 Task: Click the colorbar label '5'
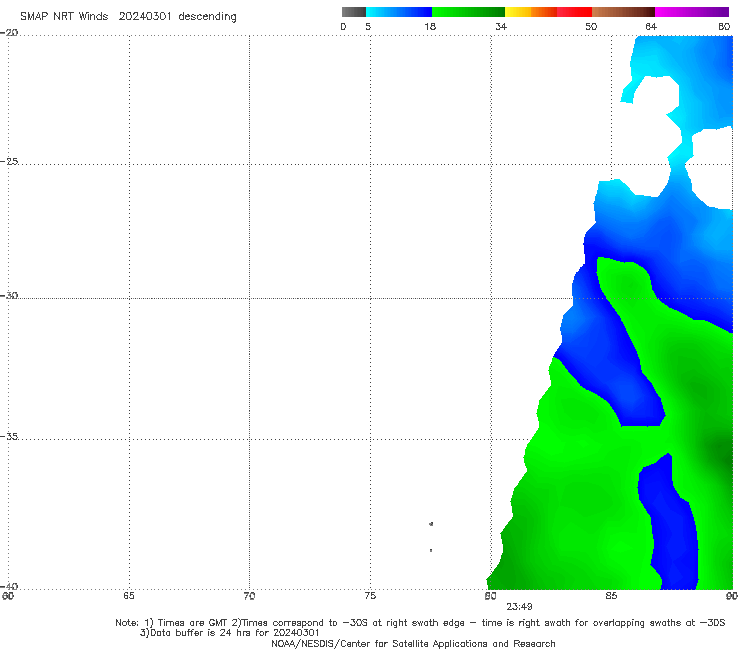[368, 26]
